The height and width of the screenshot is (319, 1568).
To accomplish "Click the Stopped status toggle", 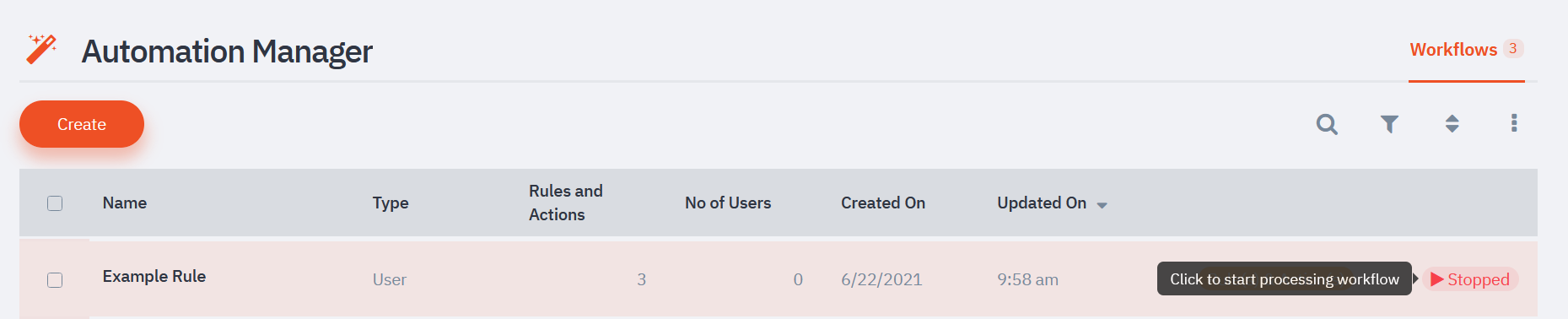I will 1470,279.
